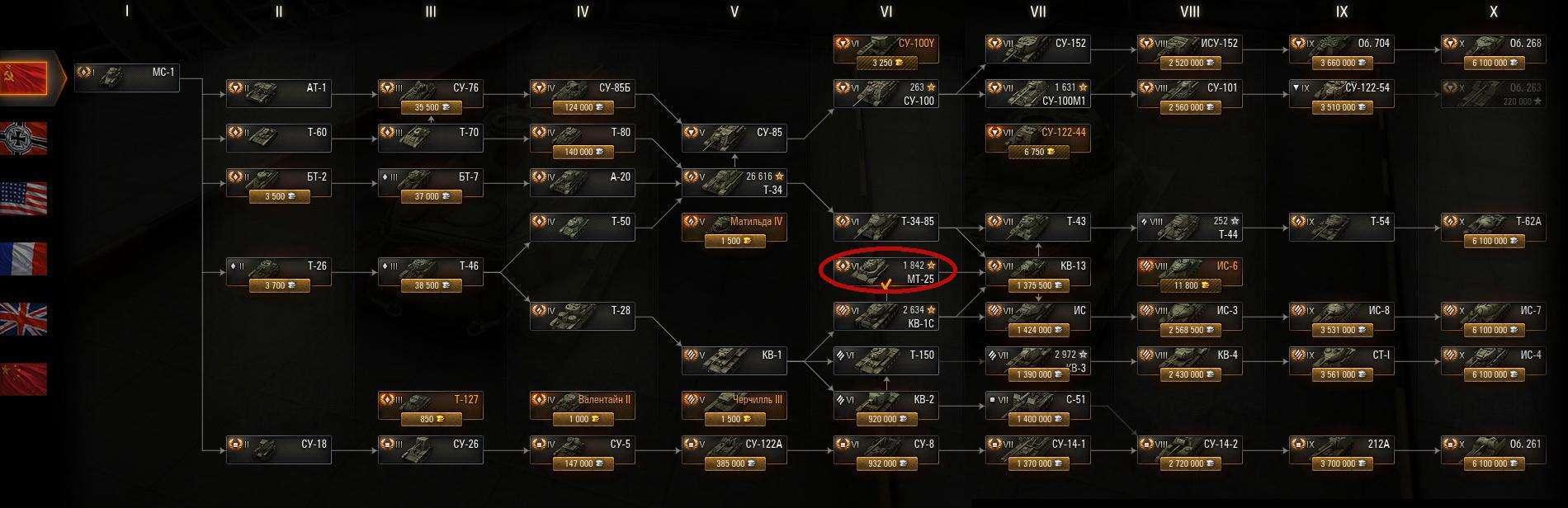Click the circled МТ-25 tank node

(x=886, y=272)
